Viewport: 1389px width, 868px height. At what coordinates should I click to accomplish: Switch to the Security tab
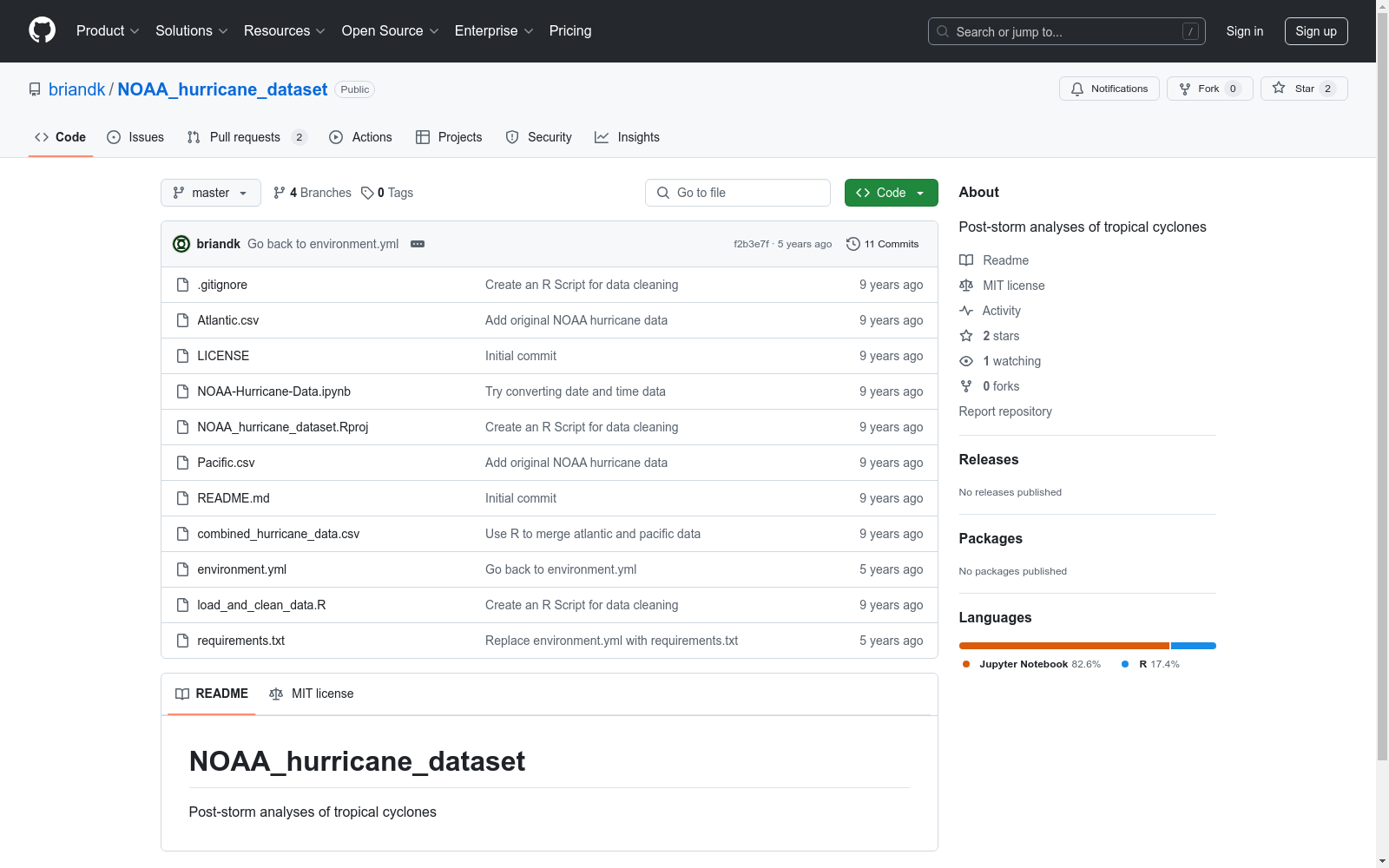coord(539,137)
